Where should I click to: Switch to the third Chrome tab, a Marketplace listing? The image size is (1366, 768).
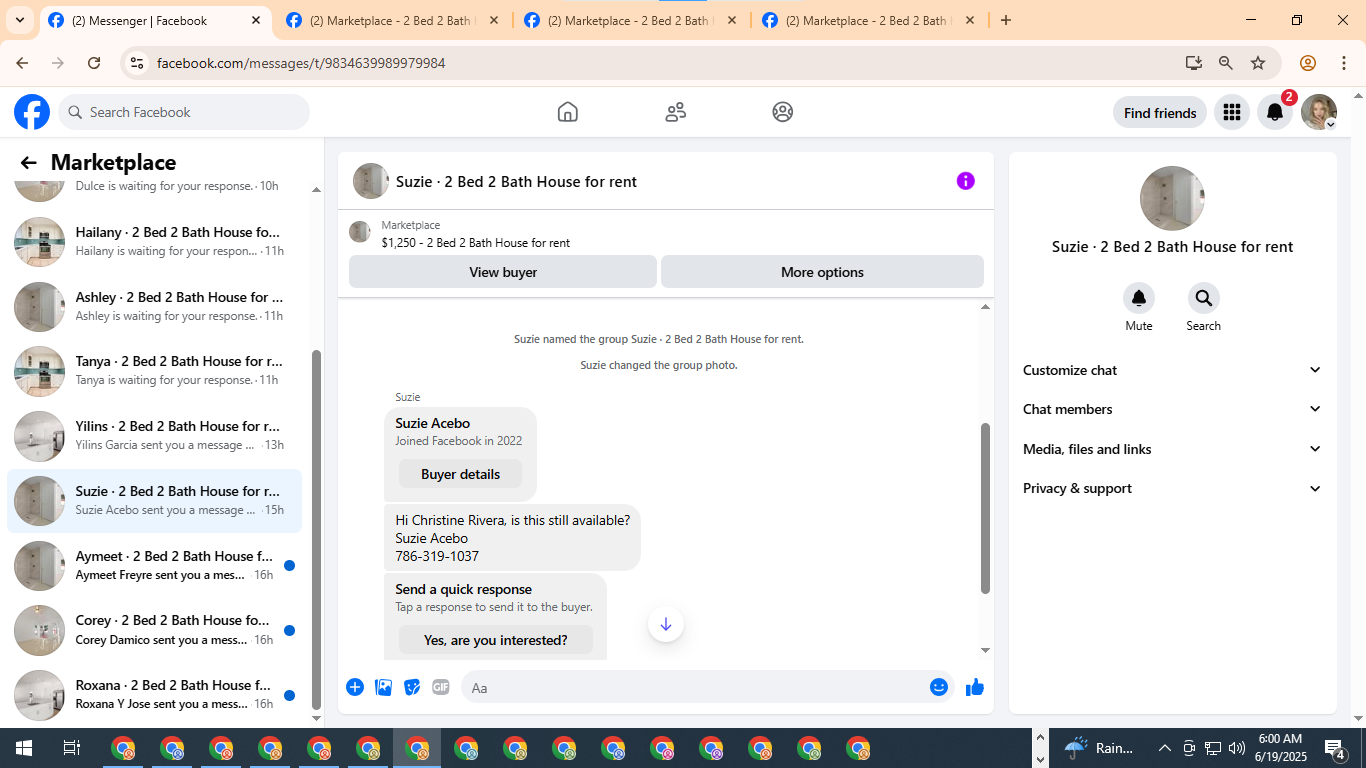(x=630, y=21)
